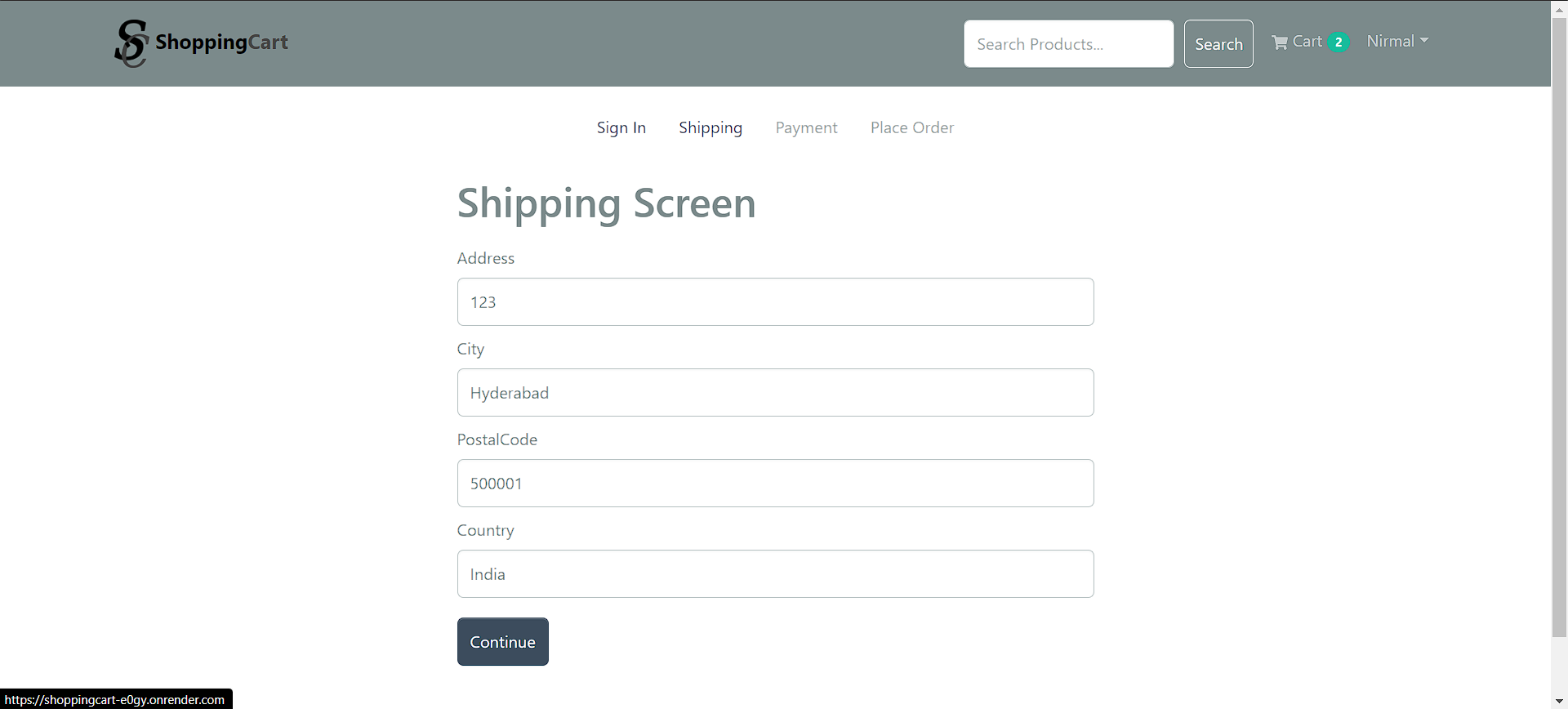Click the scrollbar down arrow
Viewport: 1568px width, 709px height.
pyautogui.click(x=1559, y=701)
